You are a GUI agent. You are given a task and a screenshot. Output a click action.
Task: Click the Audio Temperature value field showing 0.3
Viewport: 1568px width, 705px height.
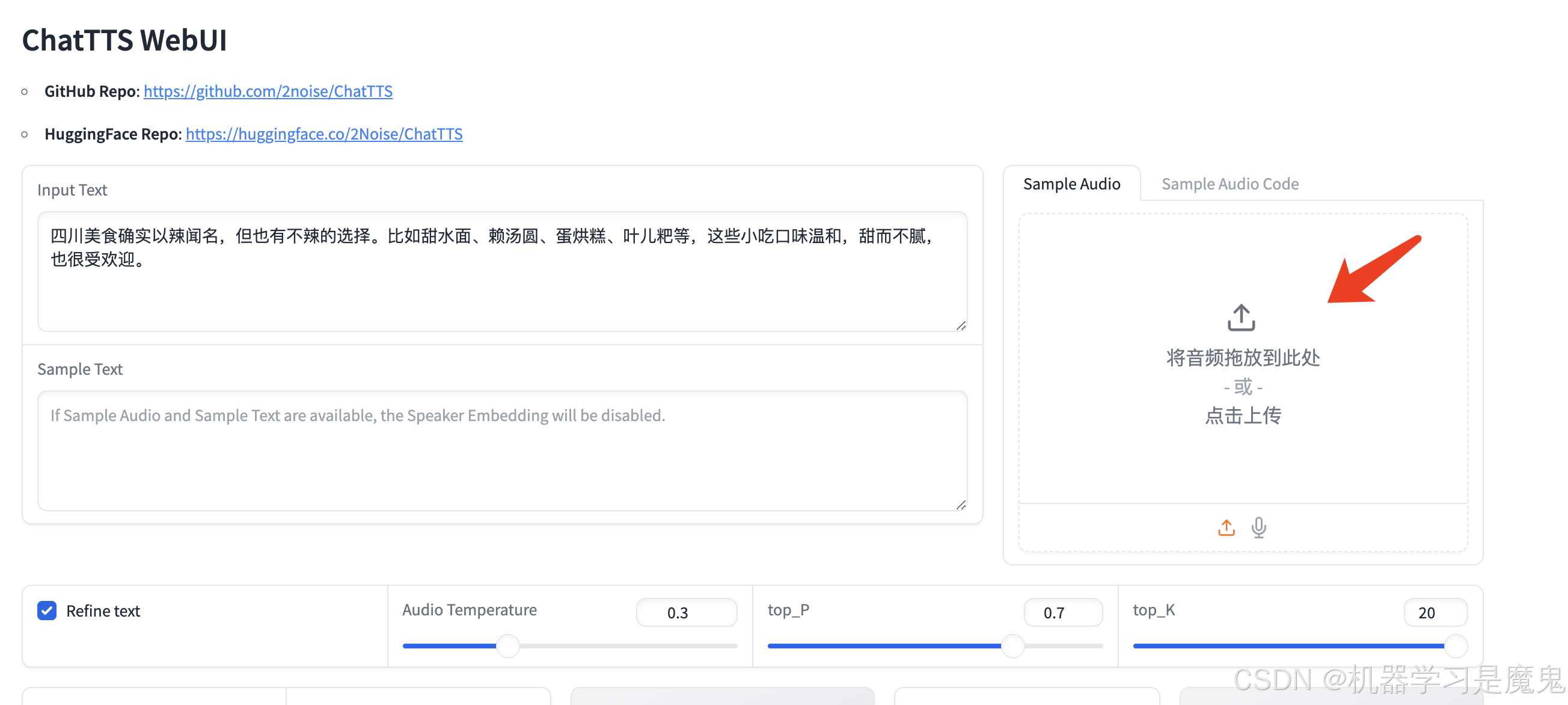pos(686,612)
